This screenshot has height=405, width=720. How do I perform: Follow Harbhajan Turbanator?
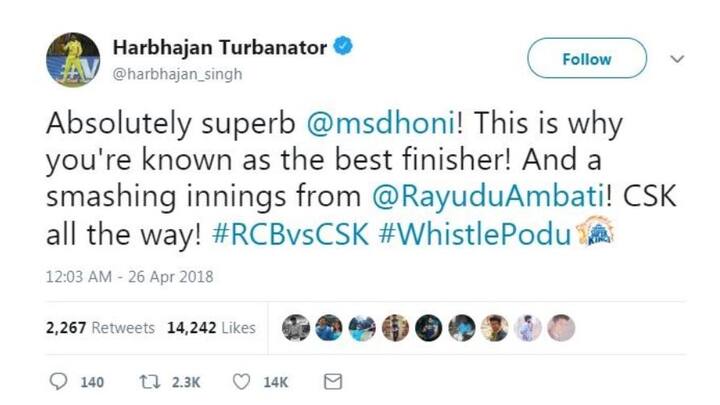coord(587,58)
